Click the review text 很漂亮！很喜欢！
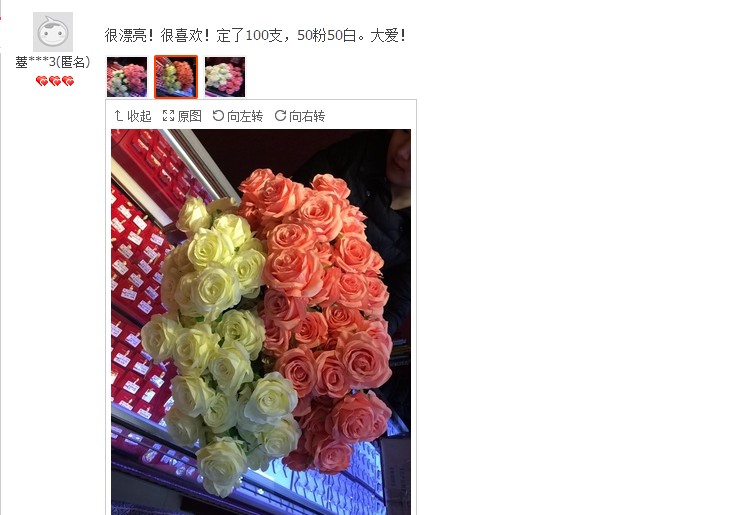The height and width of the screenshot is (515, 750). pos(157,35)
